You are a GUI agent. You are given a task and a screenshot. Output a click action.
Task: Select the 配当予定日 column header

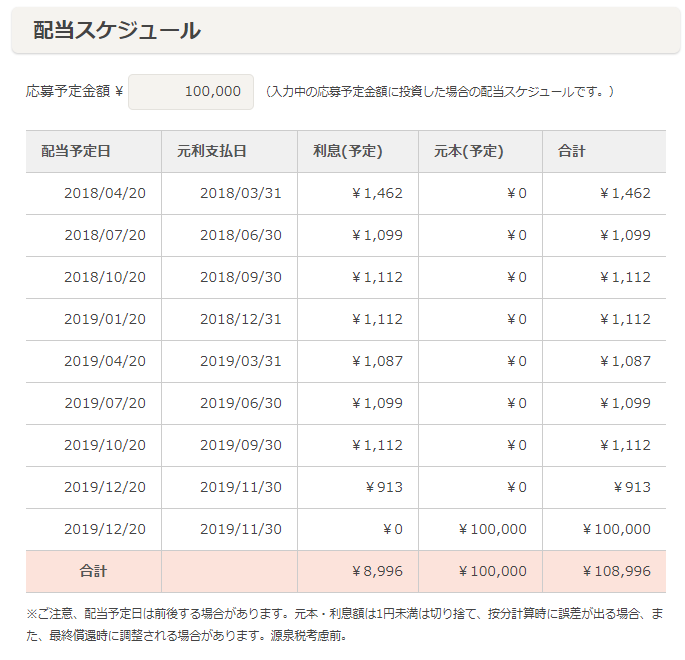[76, 151]
